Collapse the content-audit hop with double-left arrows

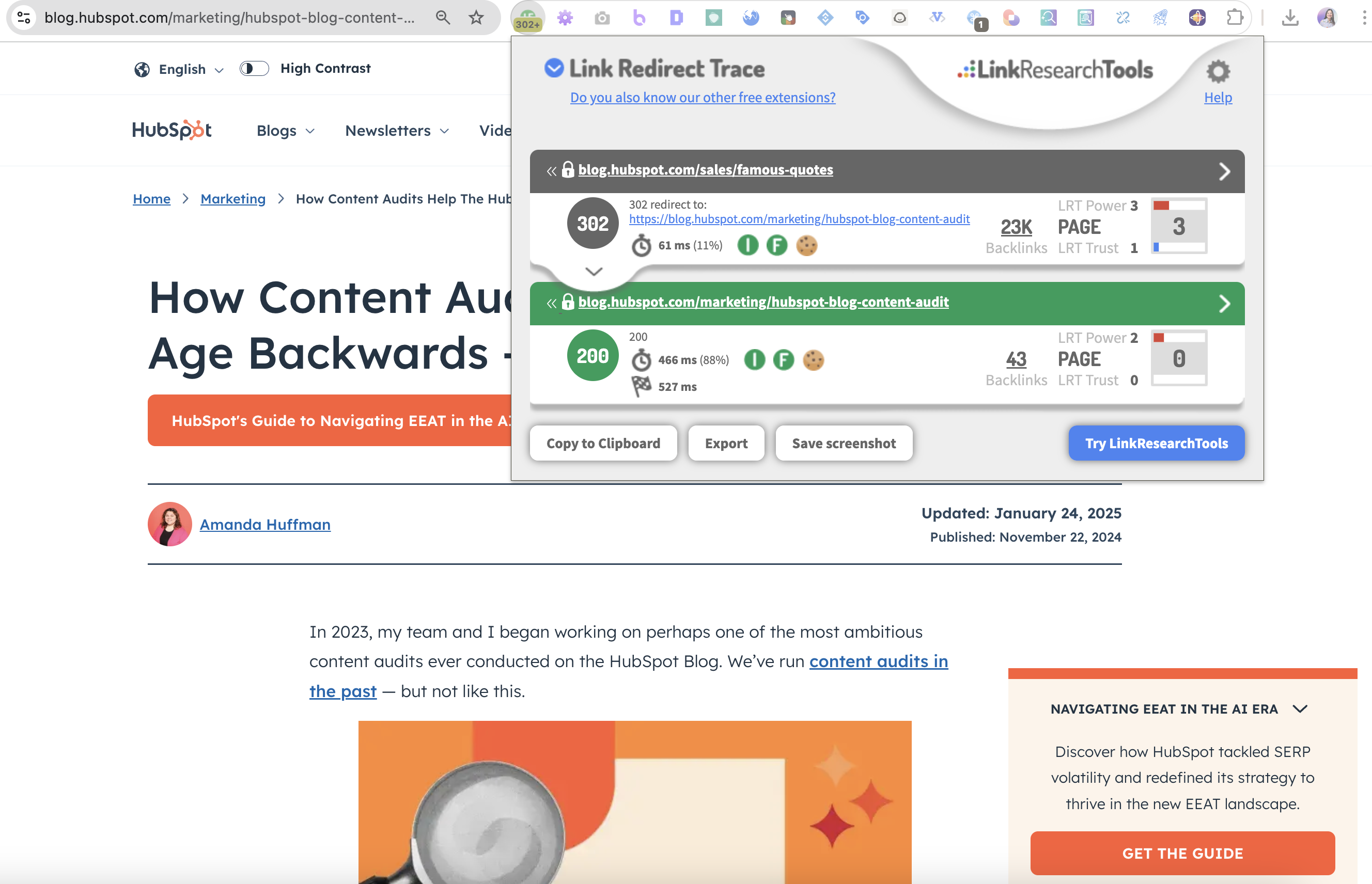551,303
